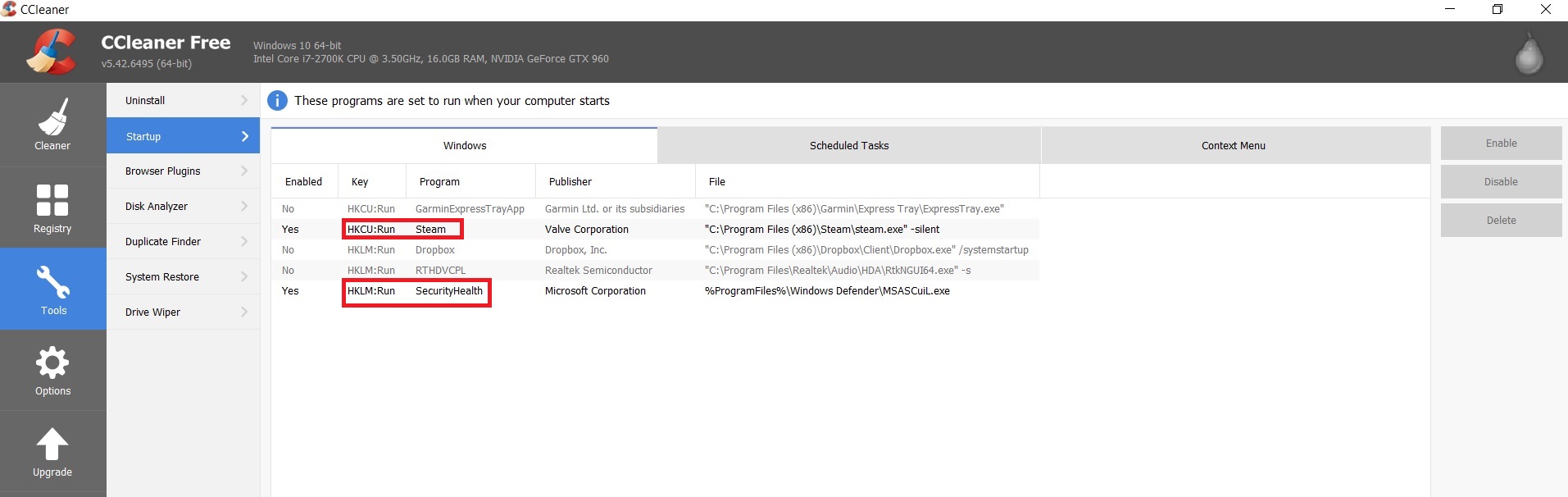Click the pear icon in header
The width and height of the screenshot is (1568, 497).
1529,54
